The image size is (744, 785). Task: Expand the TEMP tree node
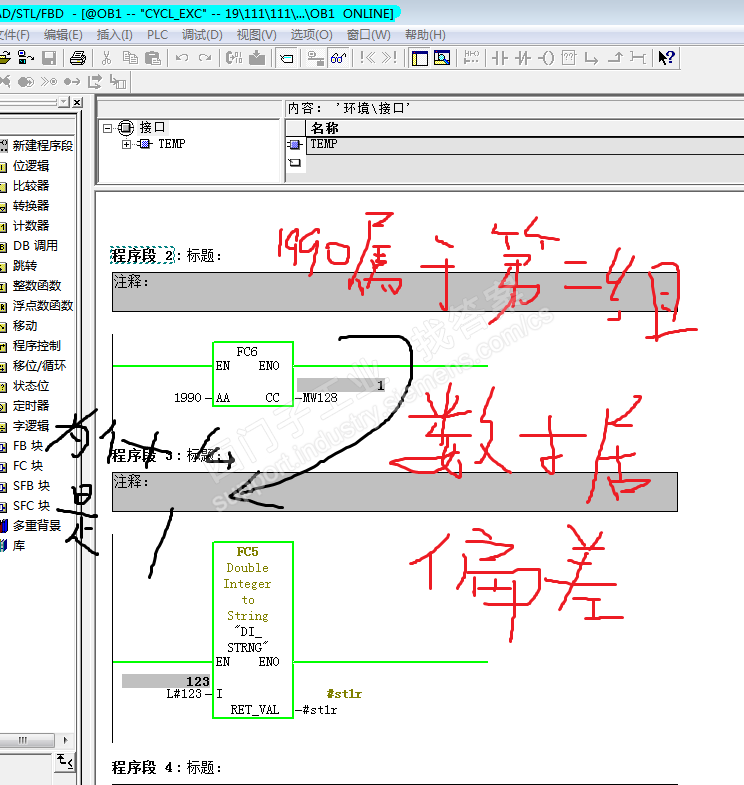click(x=126, y=144)
